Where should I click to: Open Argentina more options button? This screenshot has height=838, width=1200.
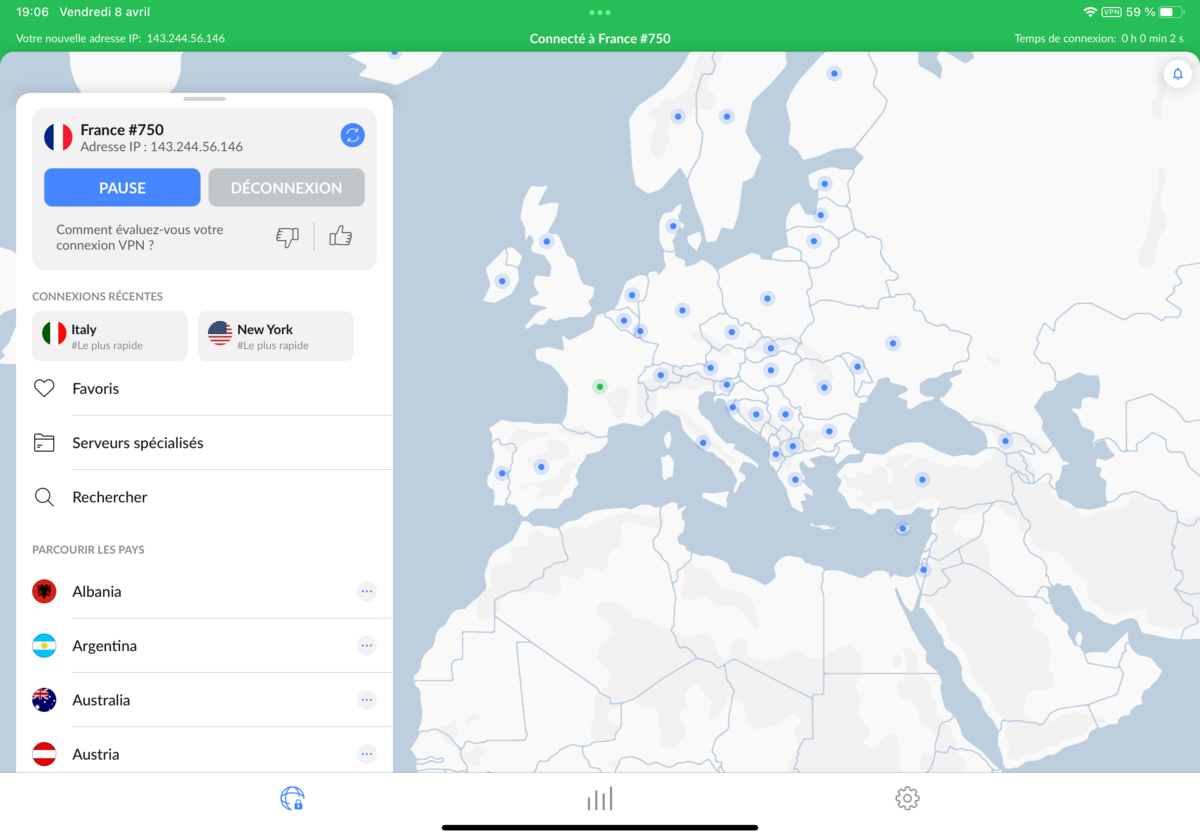367,646
